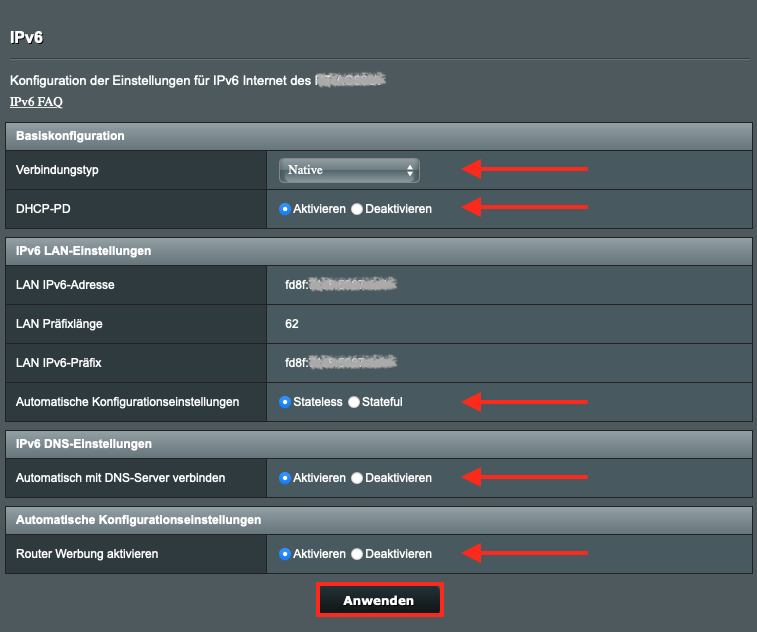Click the LAN IPv6-Adresse value
This screenshot has height=632, width=757.
coord(340,285)
